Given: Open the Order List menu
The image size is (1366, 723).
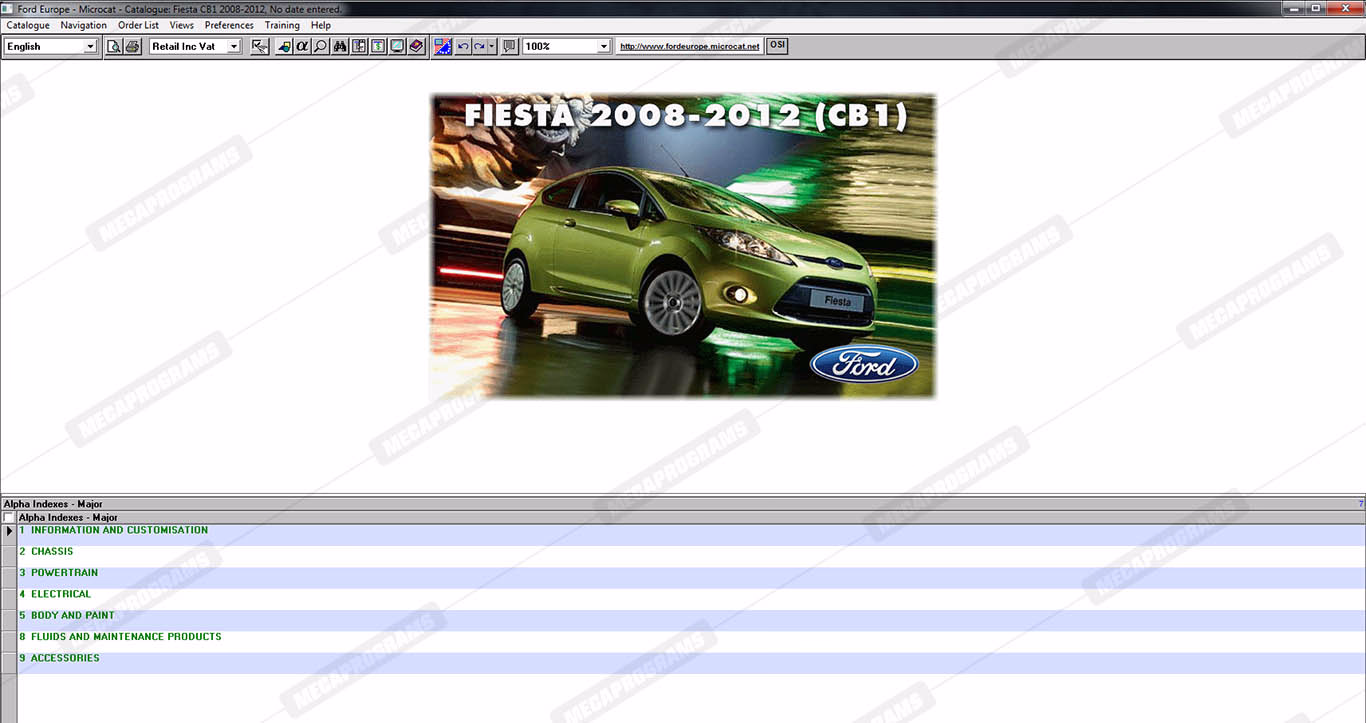Looking at the screenshot, I should click(138, 25).
